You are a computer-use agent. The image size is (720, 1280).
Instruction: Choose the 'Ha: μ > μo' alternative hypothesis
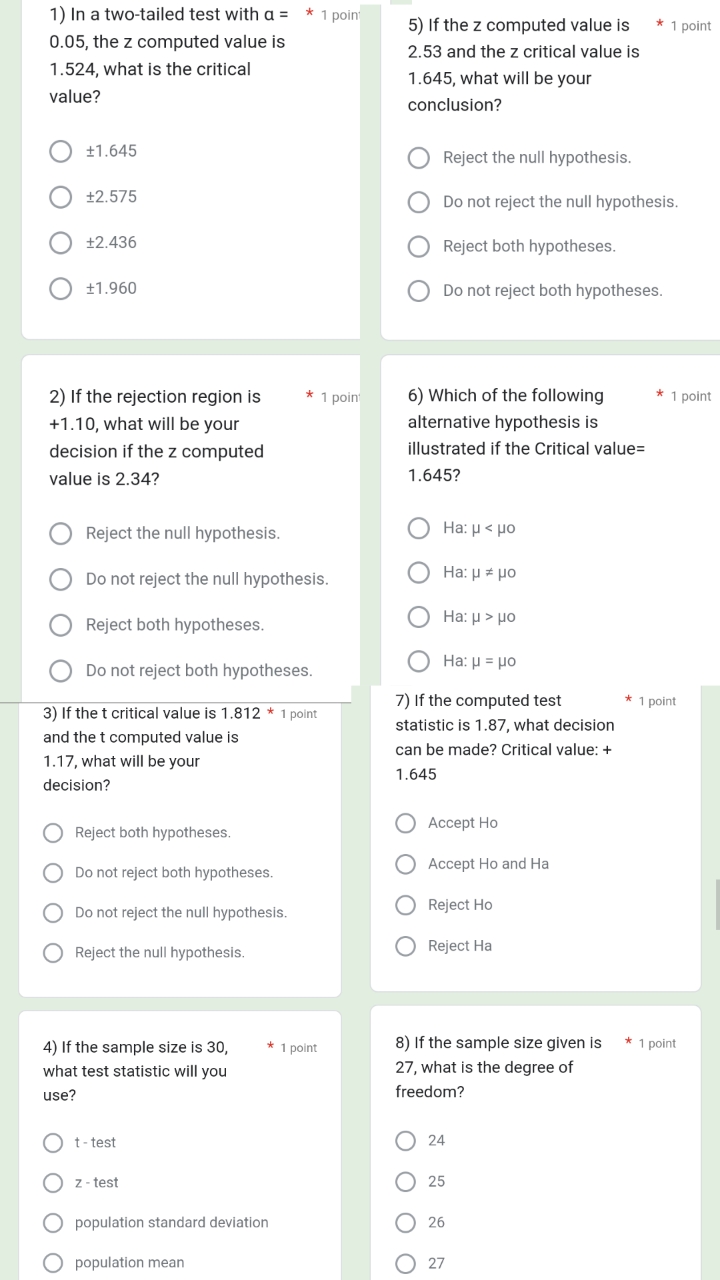(421, 617)
